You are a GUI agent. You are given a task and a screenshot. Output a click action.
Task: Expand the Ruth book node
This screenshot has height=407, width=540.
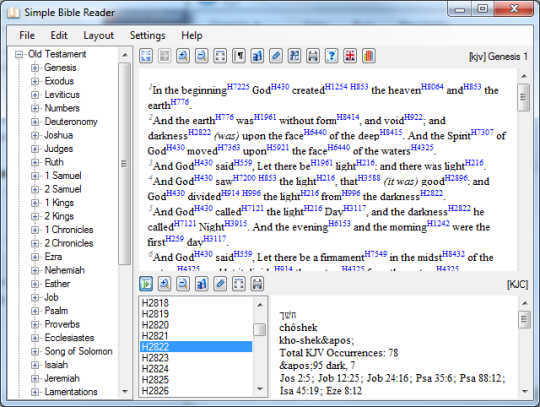35,162
